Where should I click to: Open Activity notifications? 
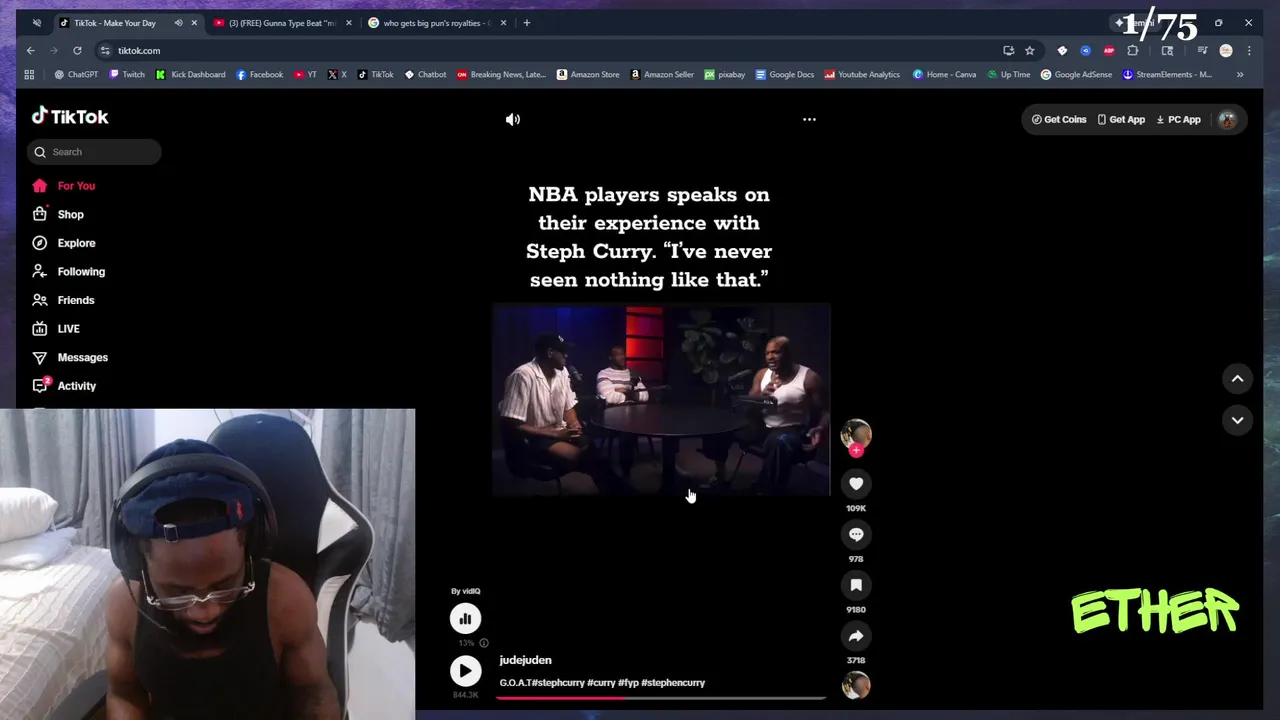pos(64,385)
